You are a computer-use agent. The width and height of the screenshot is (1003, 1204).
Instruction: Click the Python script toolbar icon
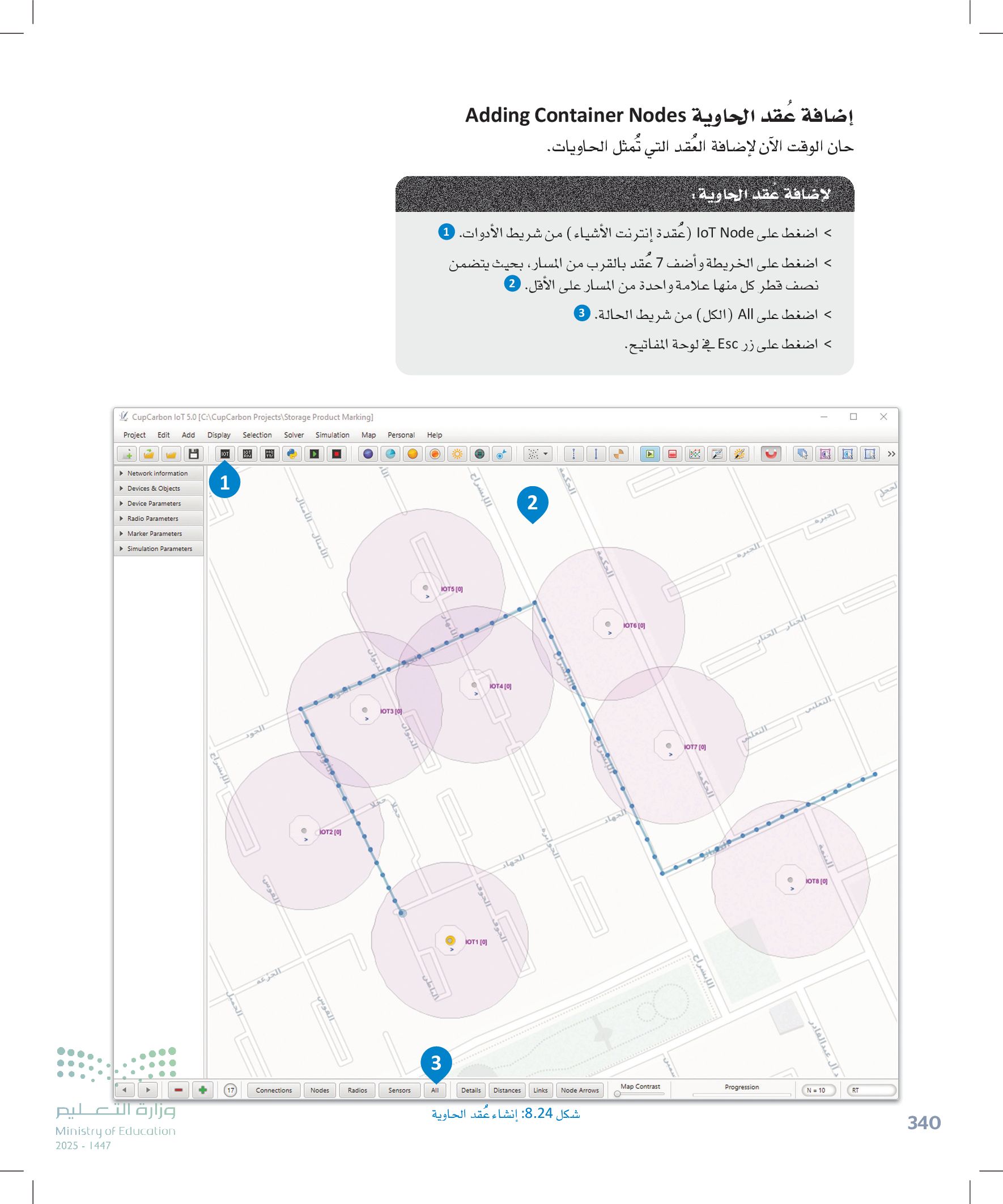(292, 454)
